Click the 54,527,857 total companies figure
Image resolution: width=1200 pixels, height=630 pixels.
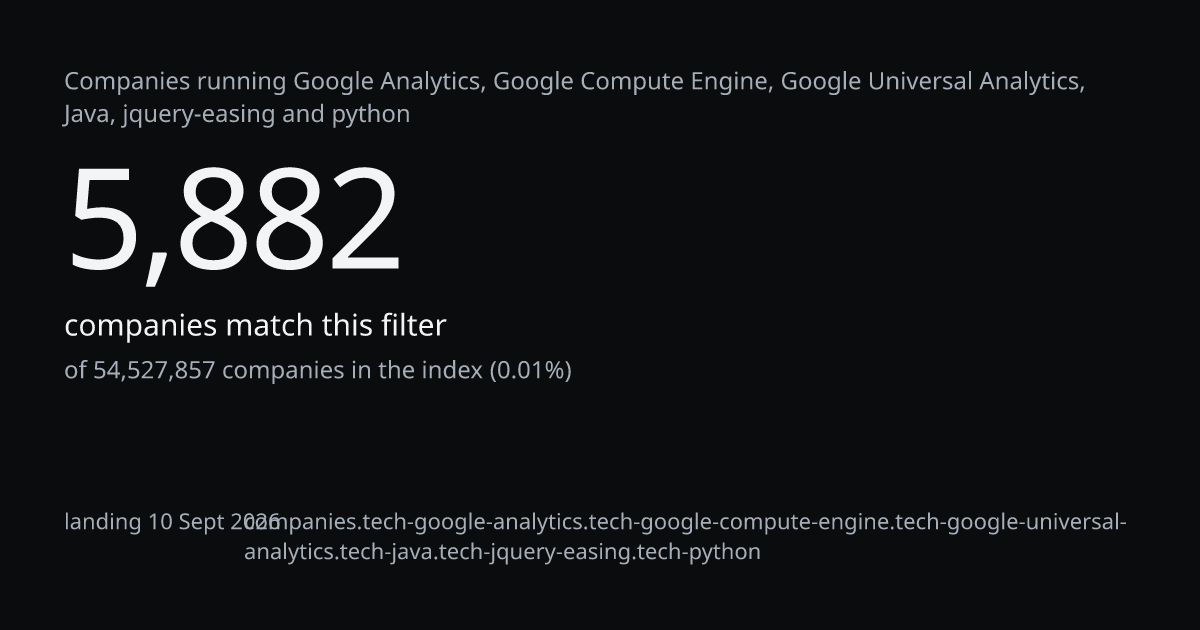point(154,370)
